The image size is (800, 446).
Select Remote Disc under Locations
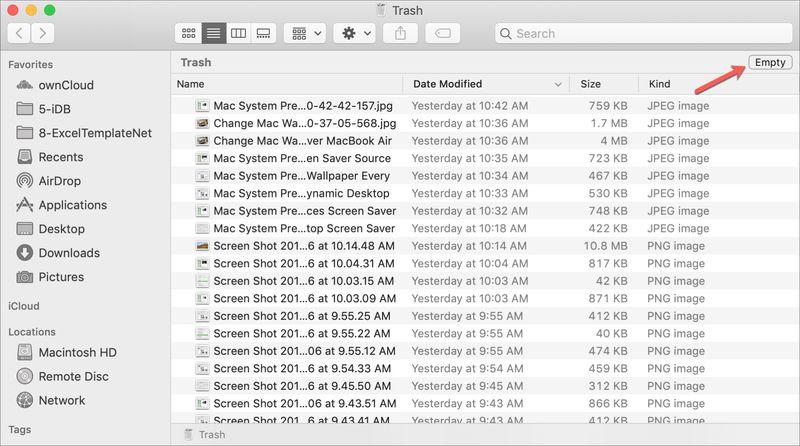62,377
